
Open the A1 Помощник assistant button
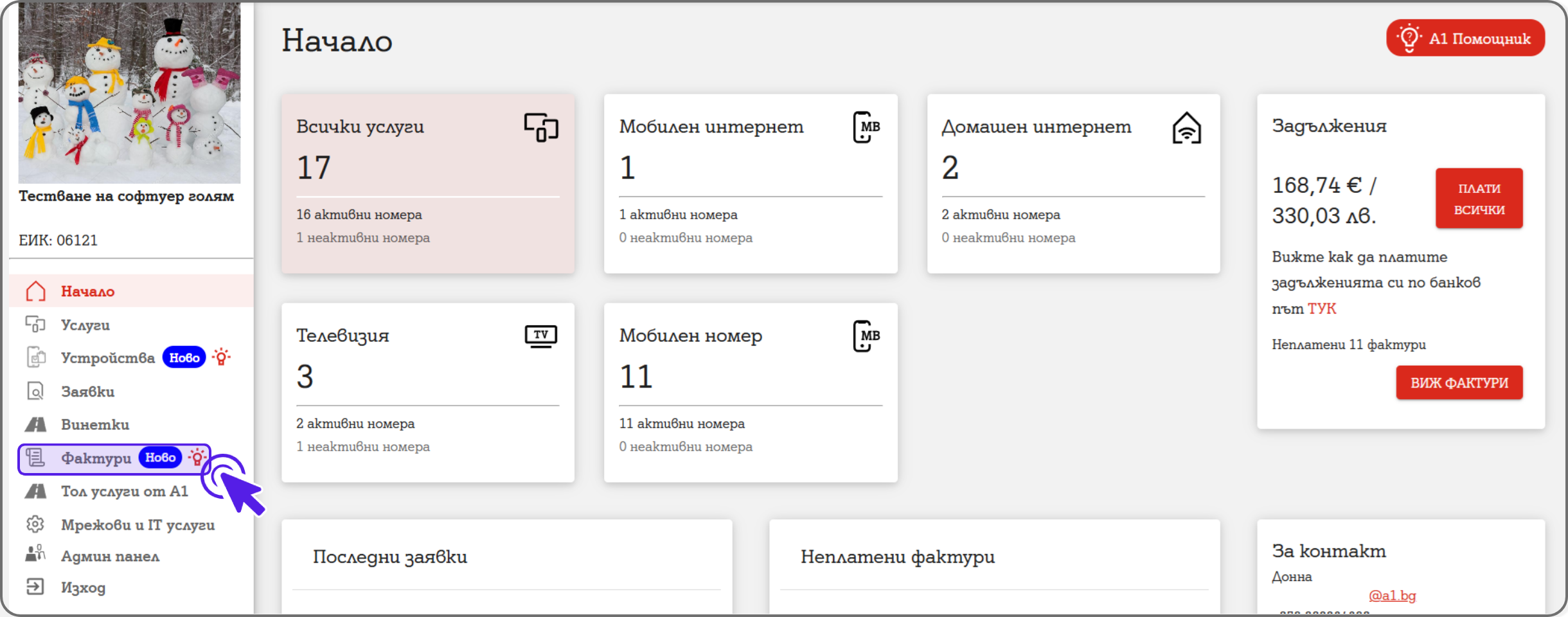pos(1465,39)
